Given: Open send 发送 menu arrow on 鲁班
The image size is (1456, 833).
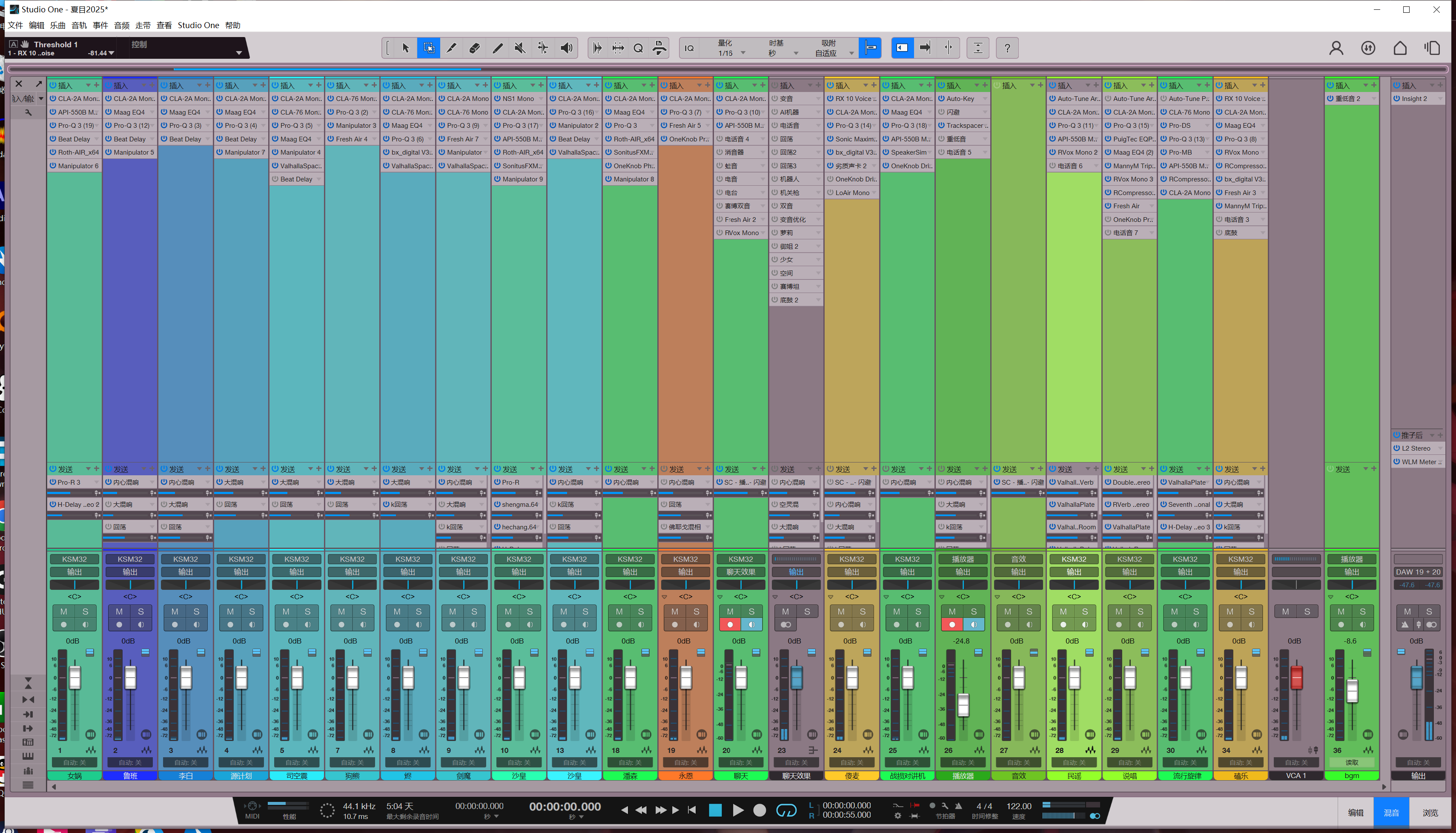Looking at the screenshot, I should click(143, 469).
